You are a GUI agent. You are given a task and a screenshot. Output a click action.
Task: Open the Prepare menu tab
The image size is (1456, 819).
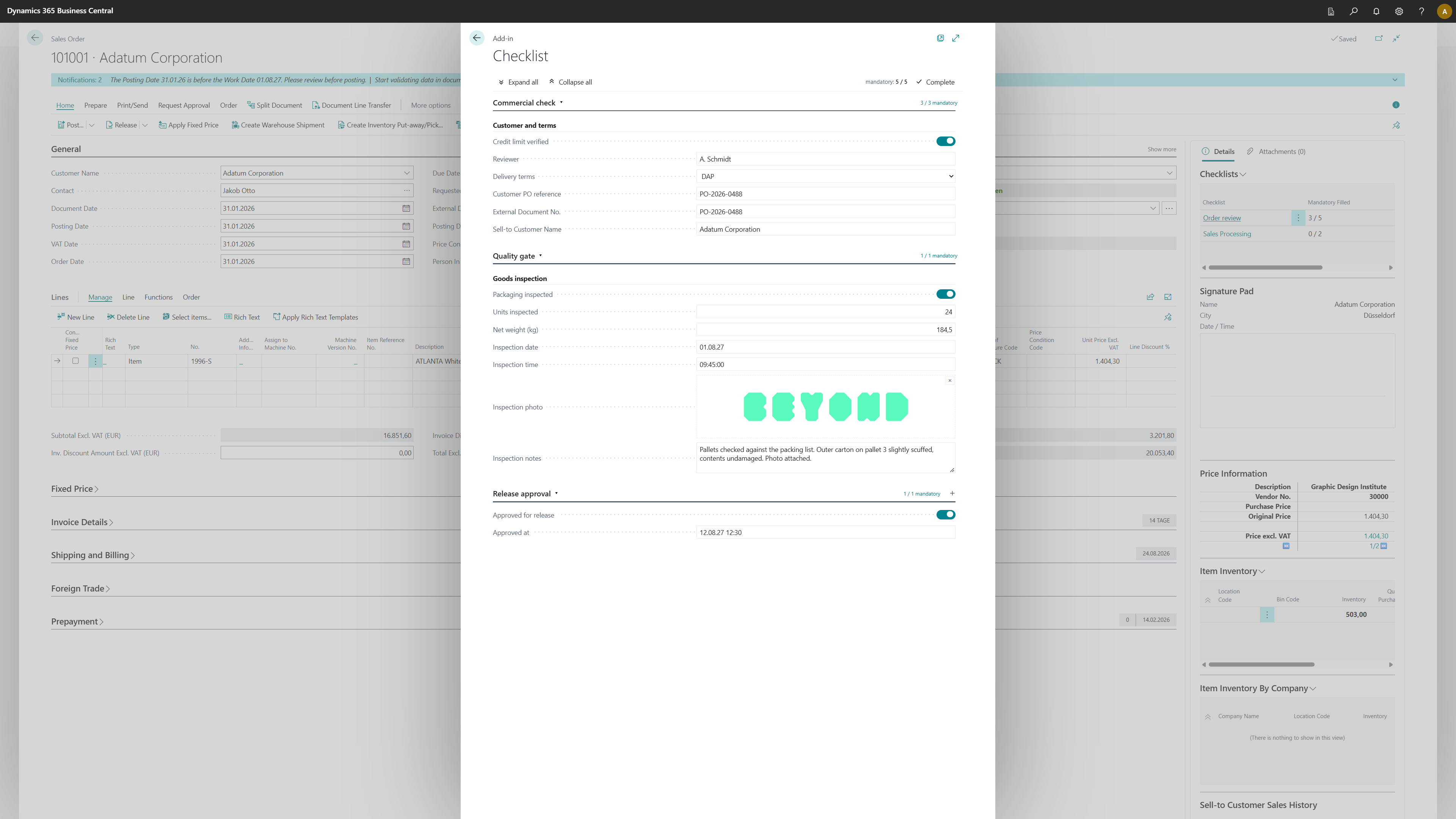(x=96, y=105)
